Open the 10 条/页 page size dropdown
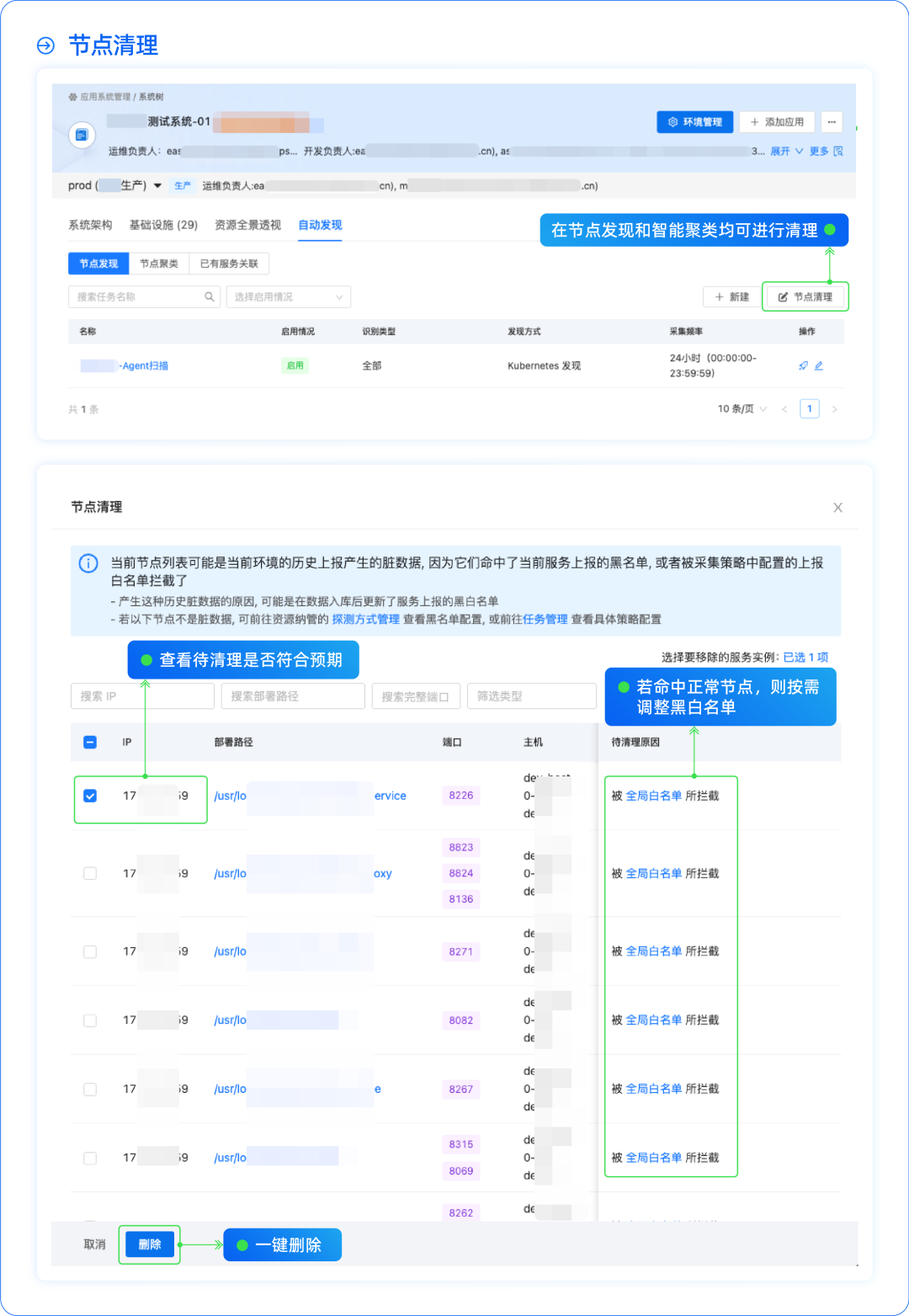Screen dimensions: 909x1316 click(x=741, y=408)
